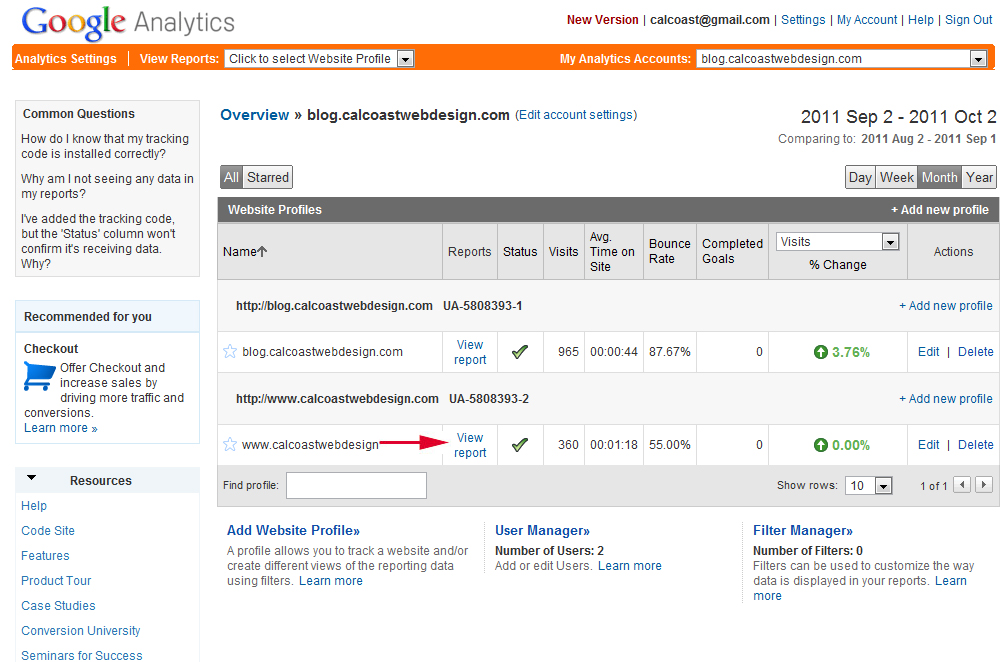Click in the Find profile field
Viewport: 1006px width, 662px height.
click(356, 486)
